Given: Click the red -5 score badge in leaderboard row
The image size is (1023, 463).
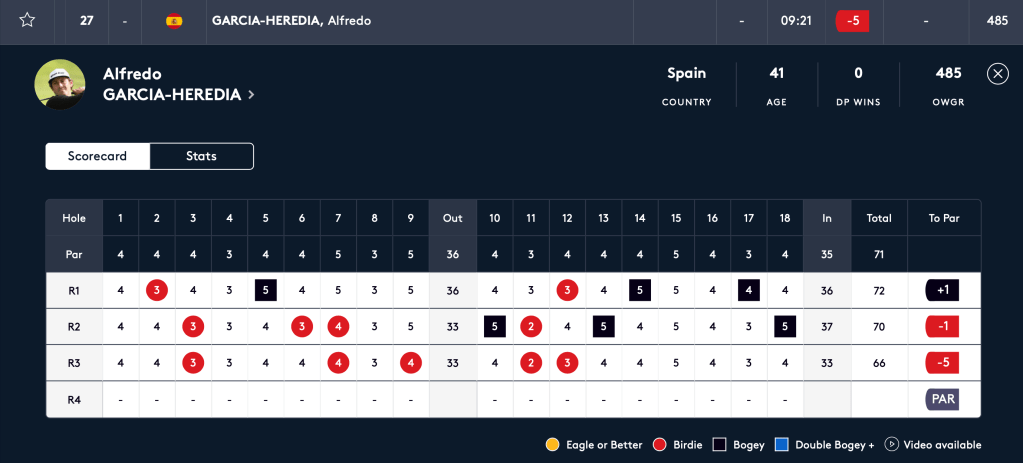Looking at the screenshot, I should [852, 20].
